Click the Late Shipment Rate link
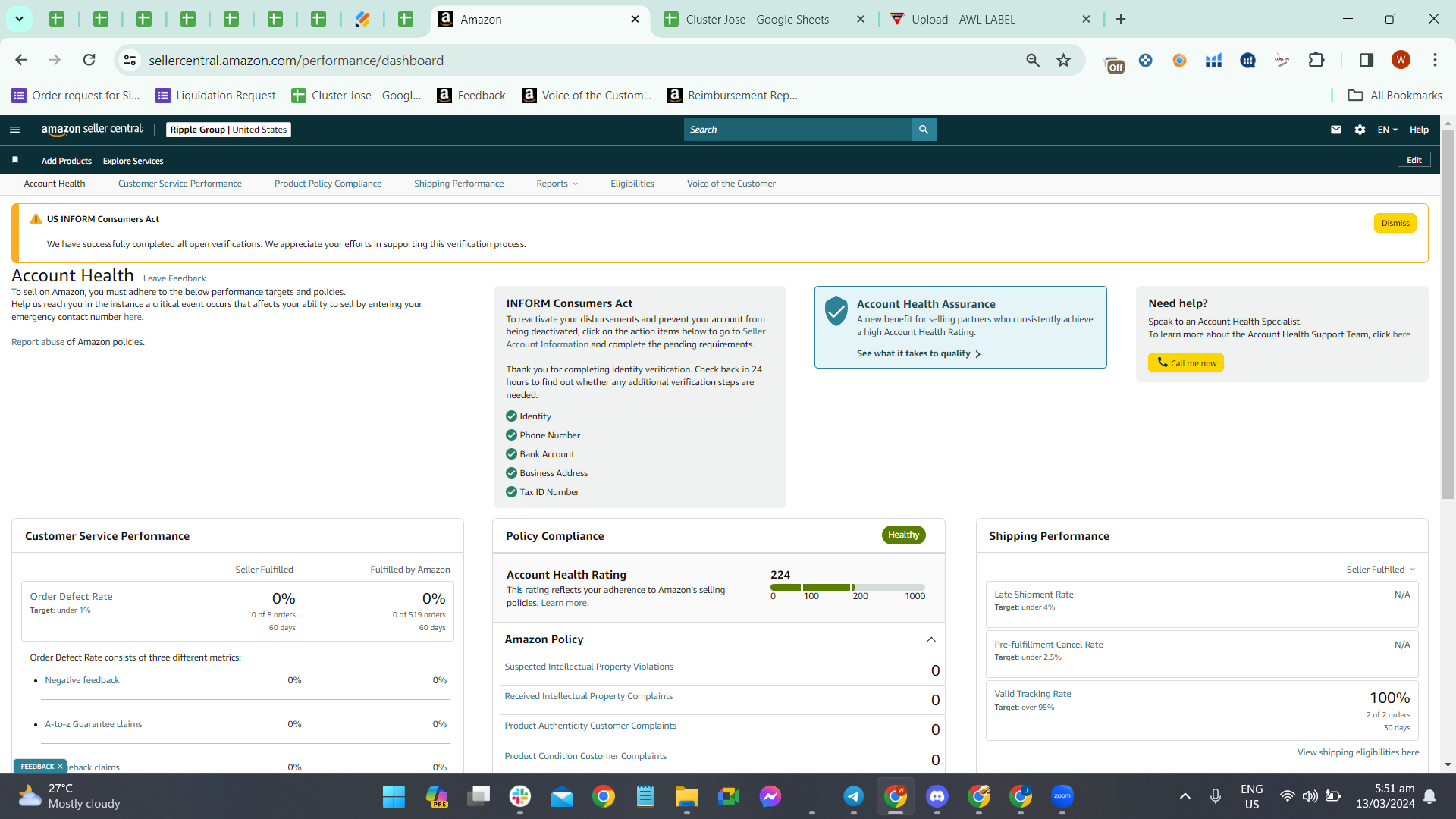This screenshot has height=819, width=1456. pos(1034,595)
